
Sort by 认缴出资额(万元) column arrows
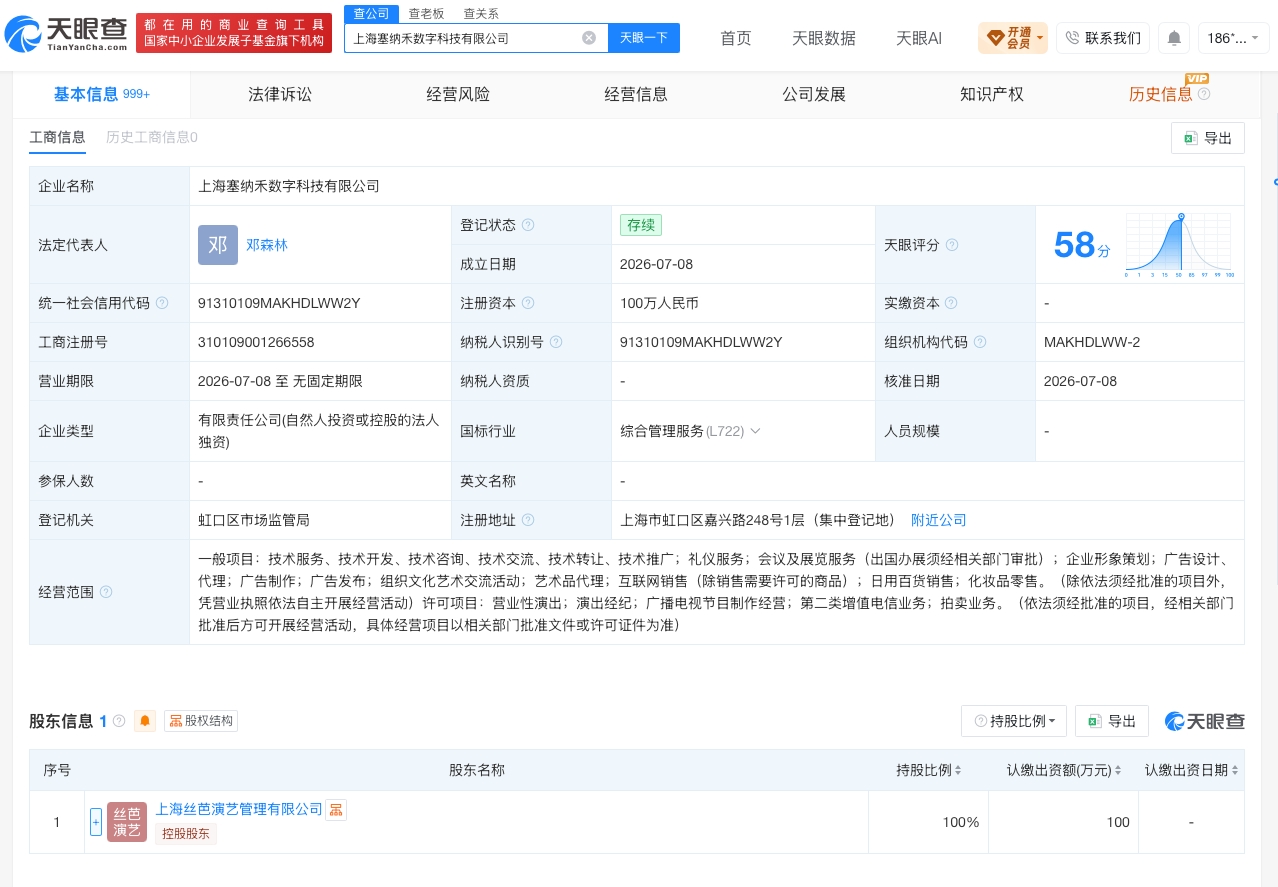[1117, 771]
